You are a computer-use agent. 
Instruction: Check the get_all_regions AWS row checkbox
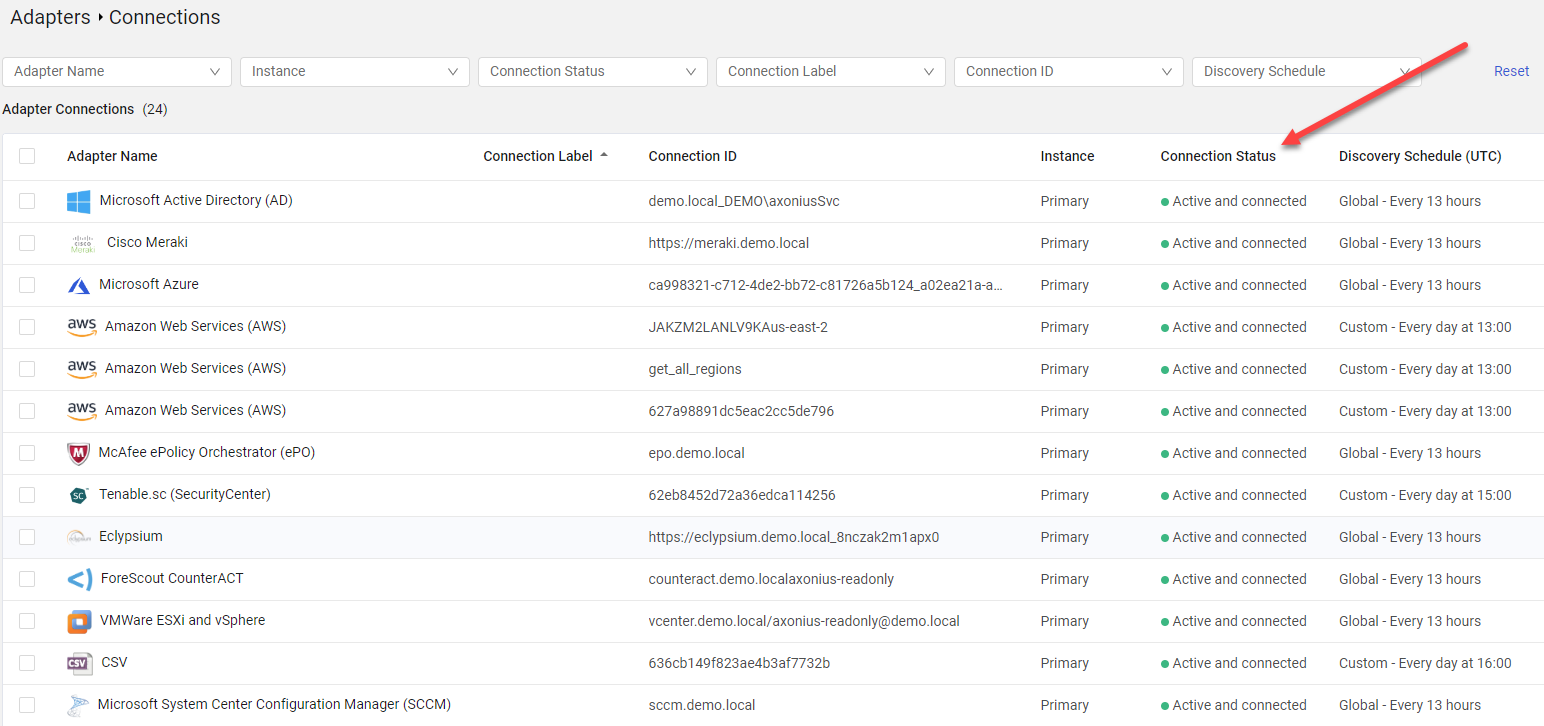(x=27, y=369)
